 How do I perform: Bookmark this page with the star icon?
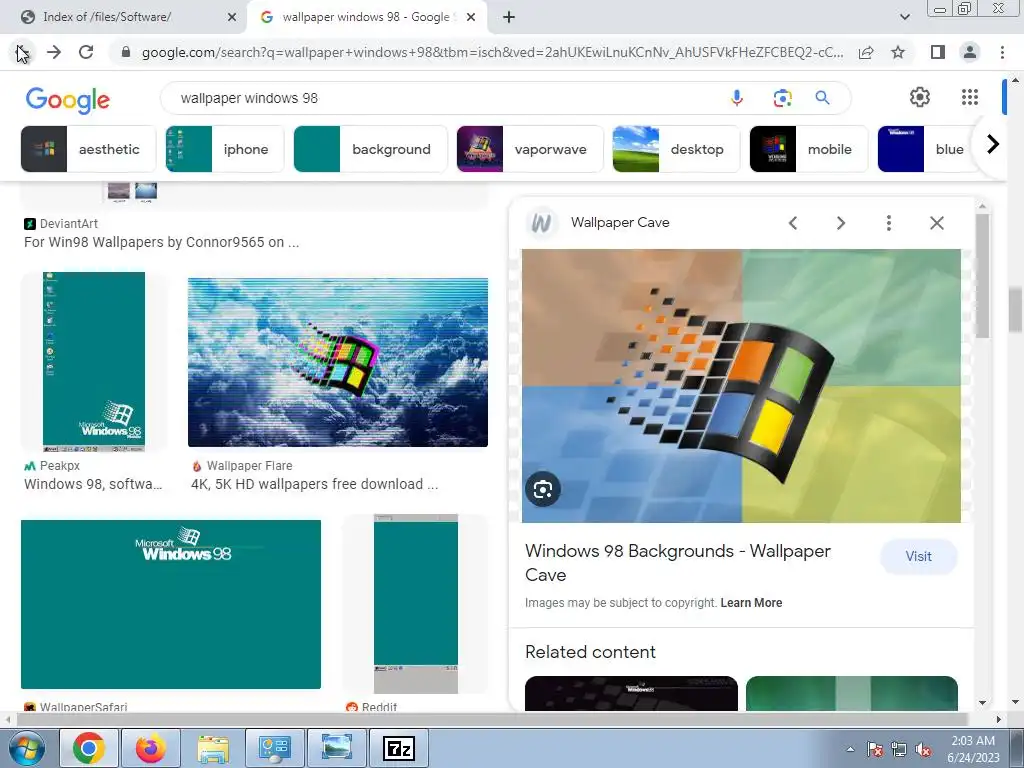pos(898,52)
